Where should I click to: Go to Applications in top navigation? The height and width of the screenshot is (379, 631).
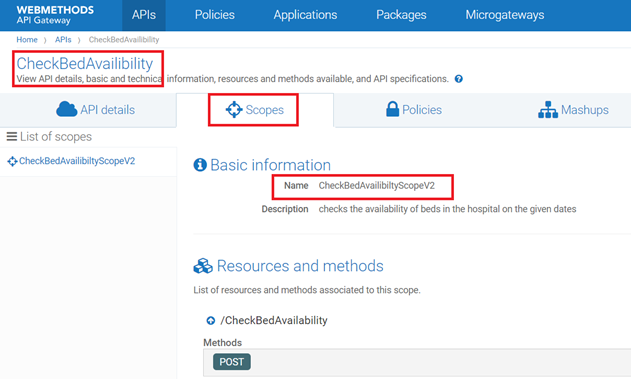point(305,15)
